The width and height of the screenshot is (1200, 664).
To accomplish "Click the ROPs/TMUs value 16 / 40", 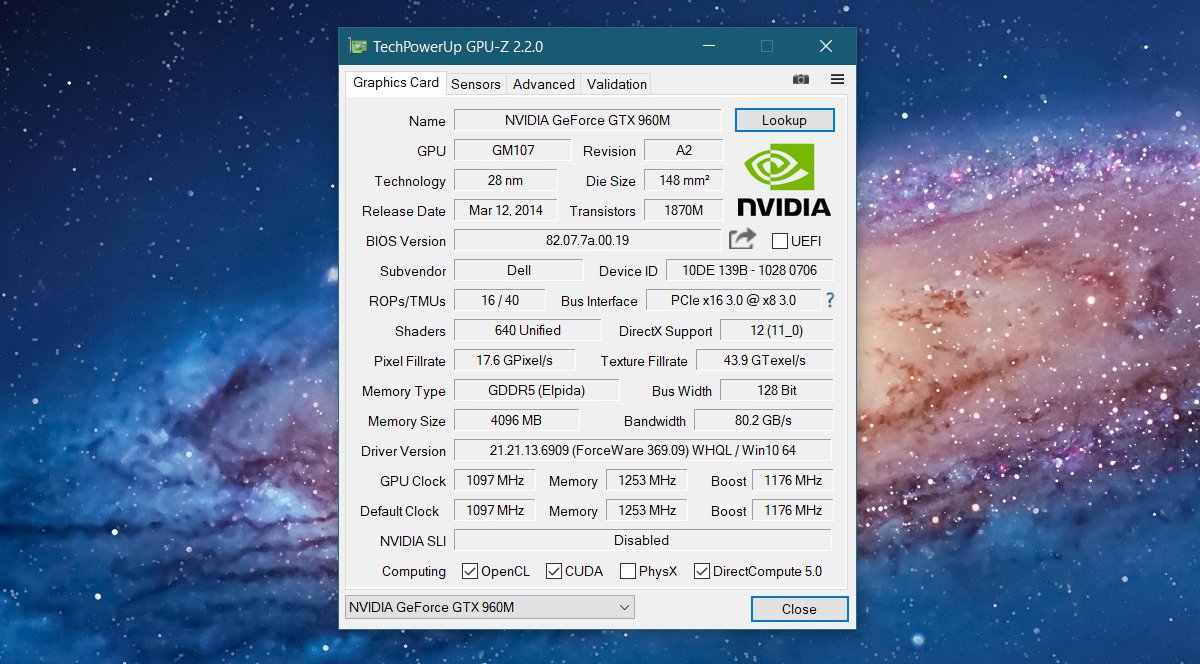I will (x=499, y=300).
